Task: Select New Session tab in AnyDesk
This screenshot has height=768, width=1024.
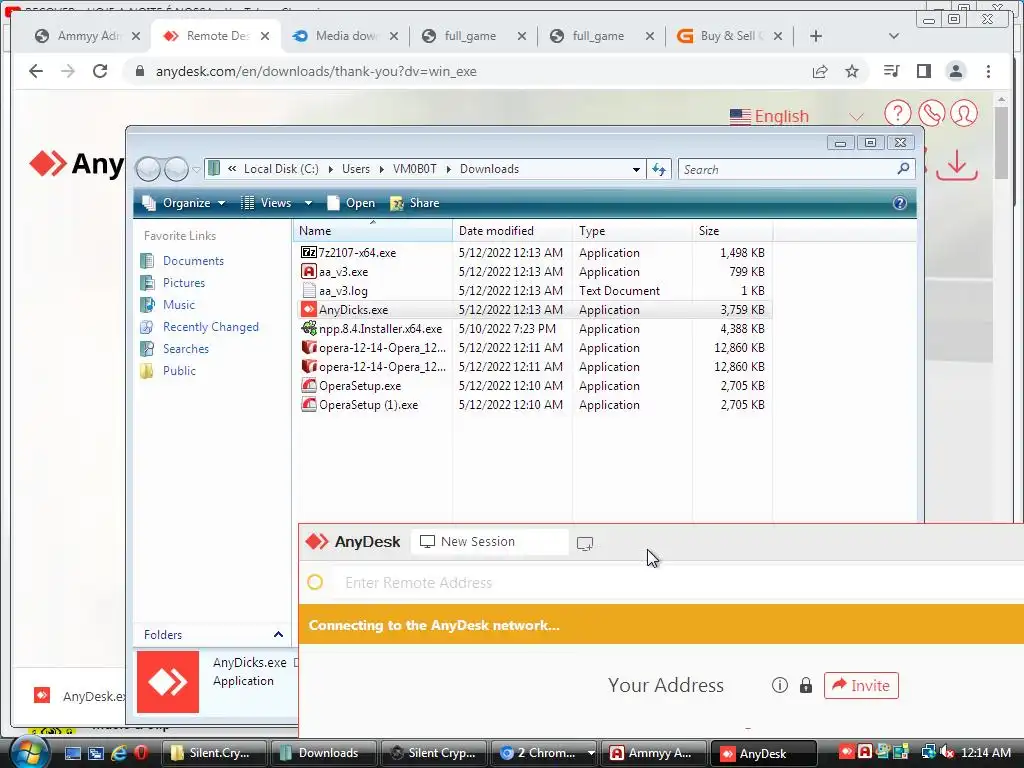Action: pyautogui.click(x=489, y=541)
